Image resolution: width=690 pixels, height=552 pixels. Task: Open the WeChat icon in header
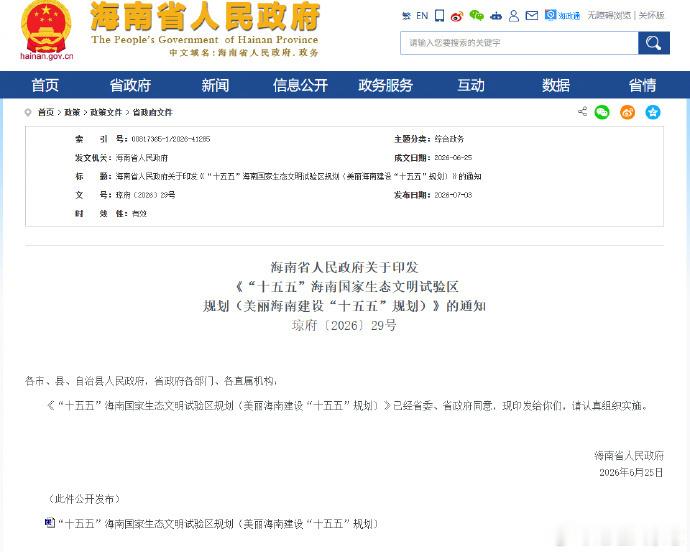476,16
